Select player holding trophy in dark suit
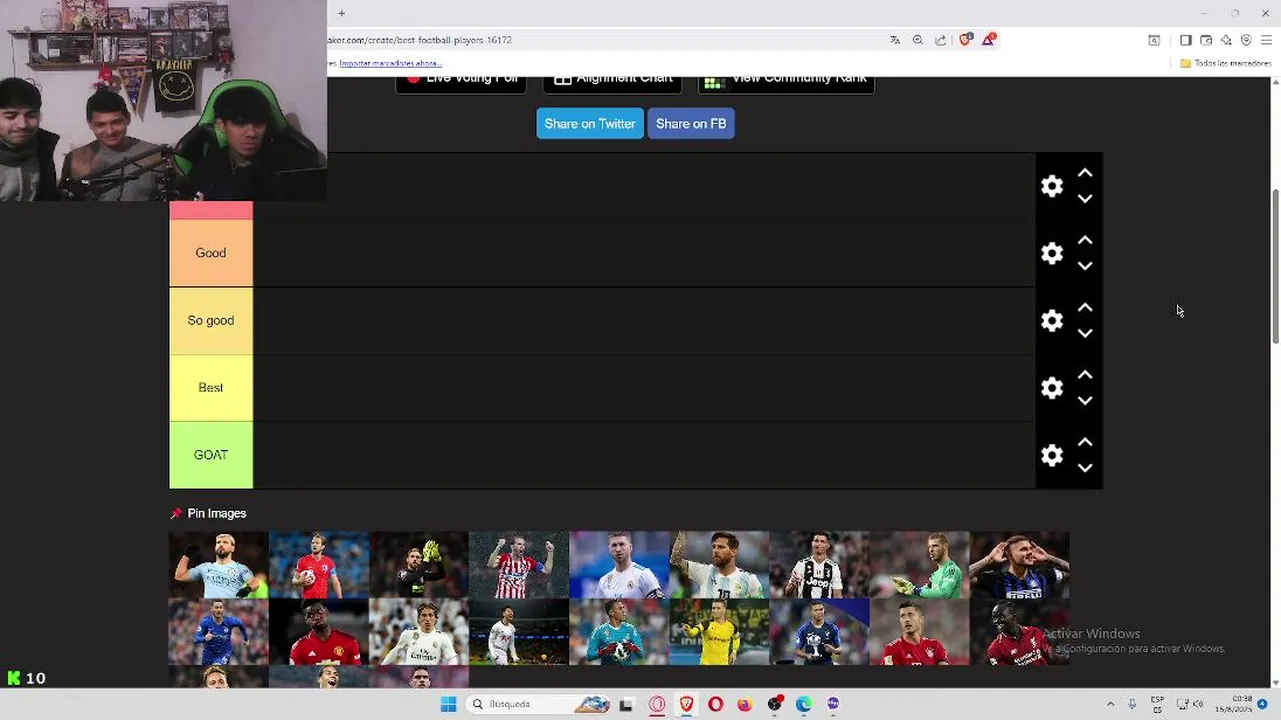 point(819,632)
